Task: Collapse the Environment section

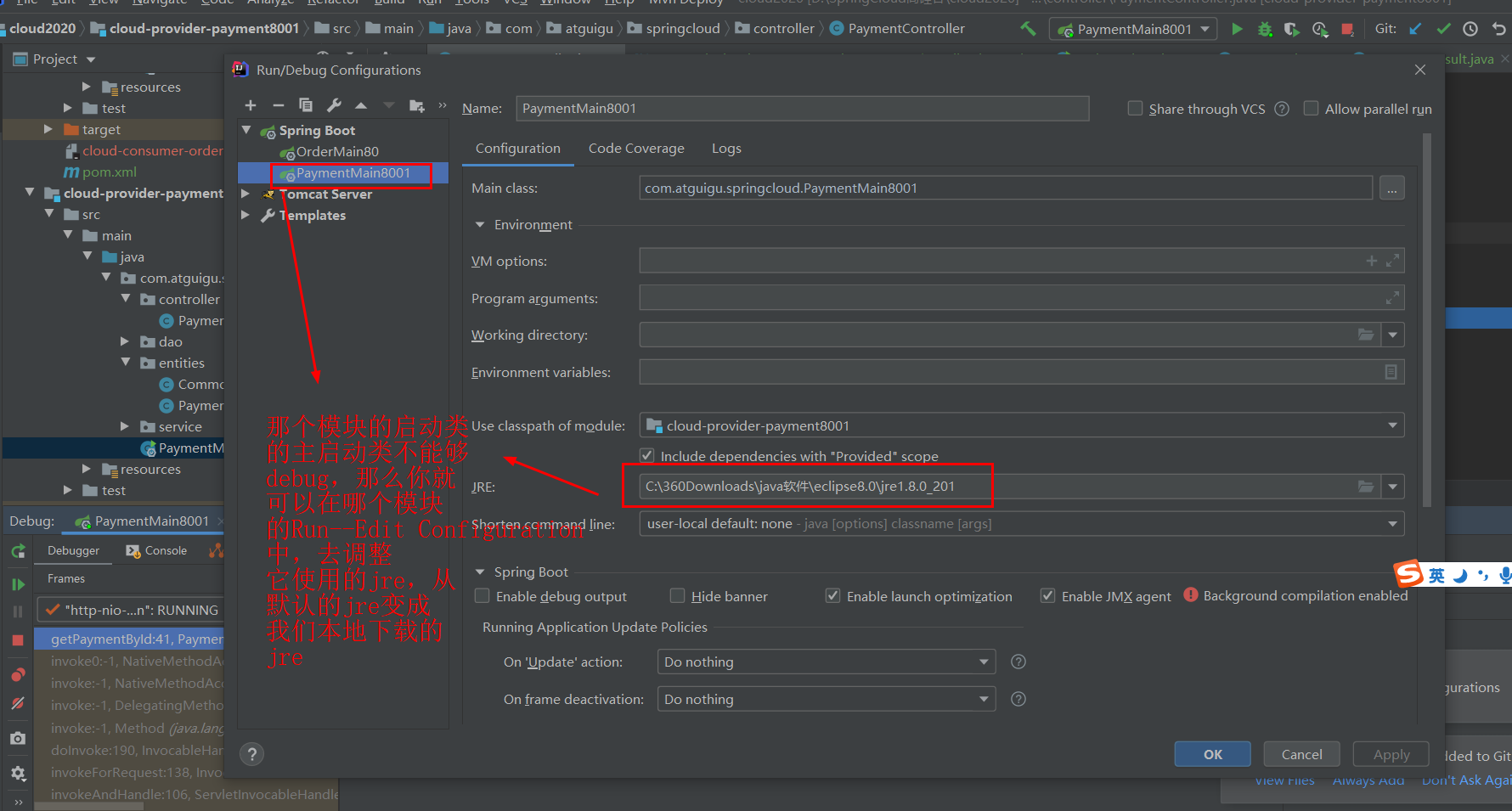Action: pos(480,224)
